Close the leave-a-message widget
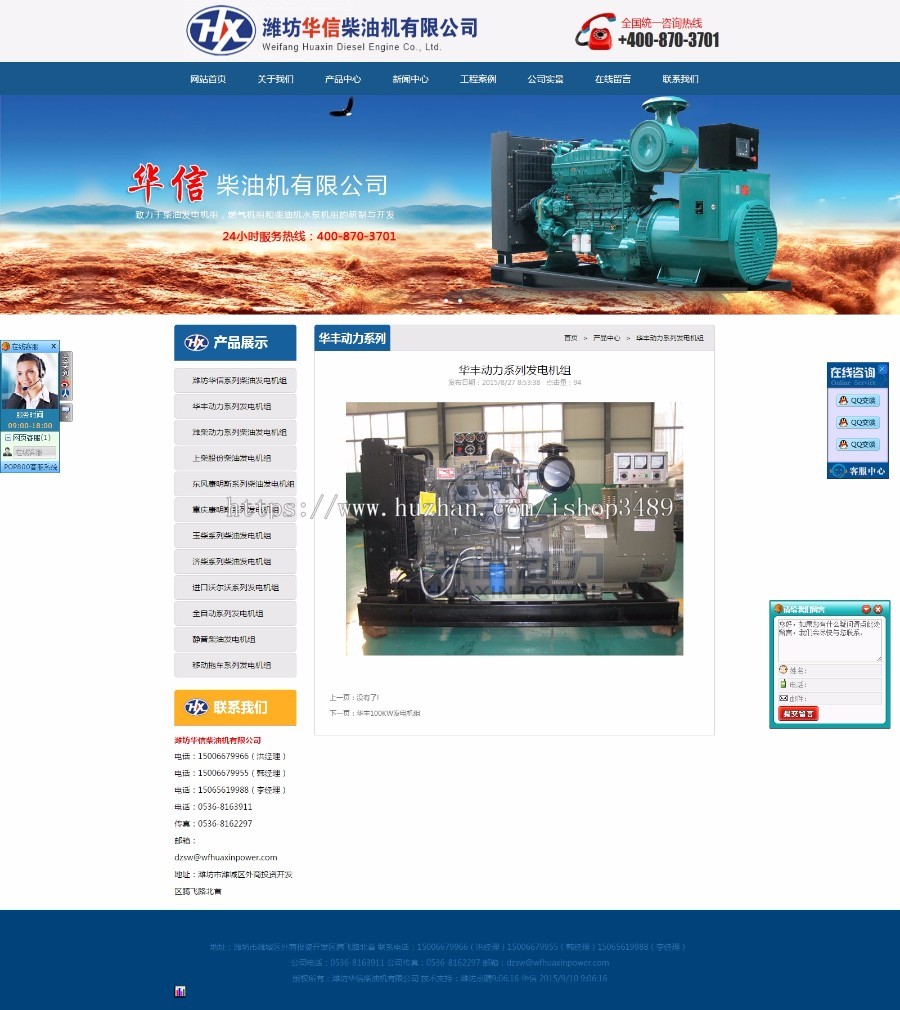This screenshot has width=900, height=1010. [x=879, y=609]
